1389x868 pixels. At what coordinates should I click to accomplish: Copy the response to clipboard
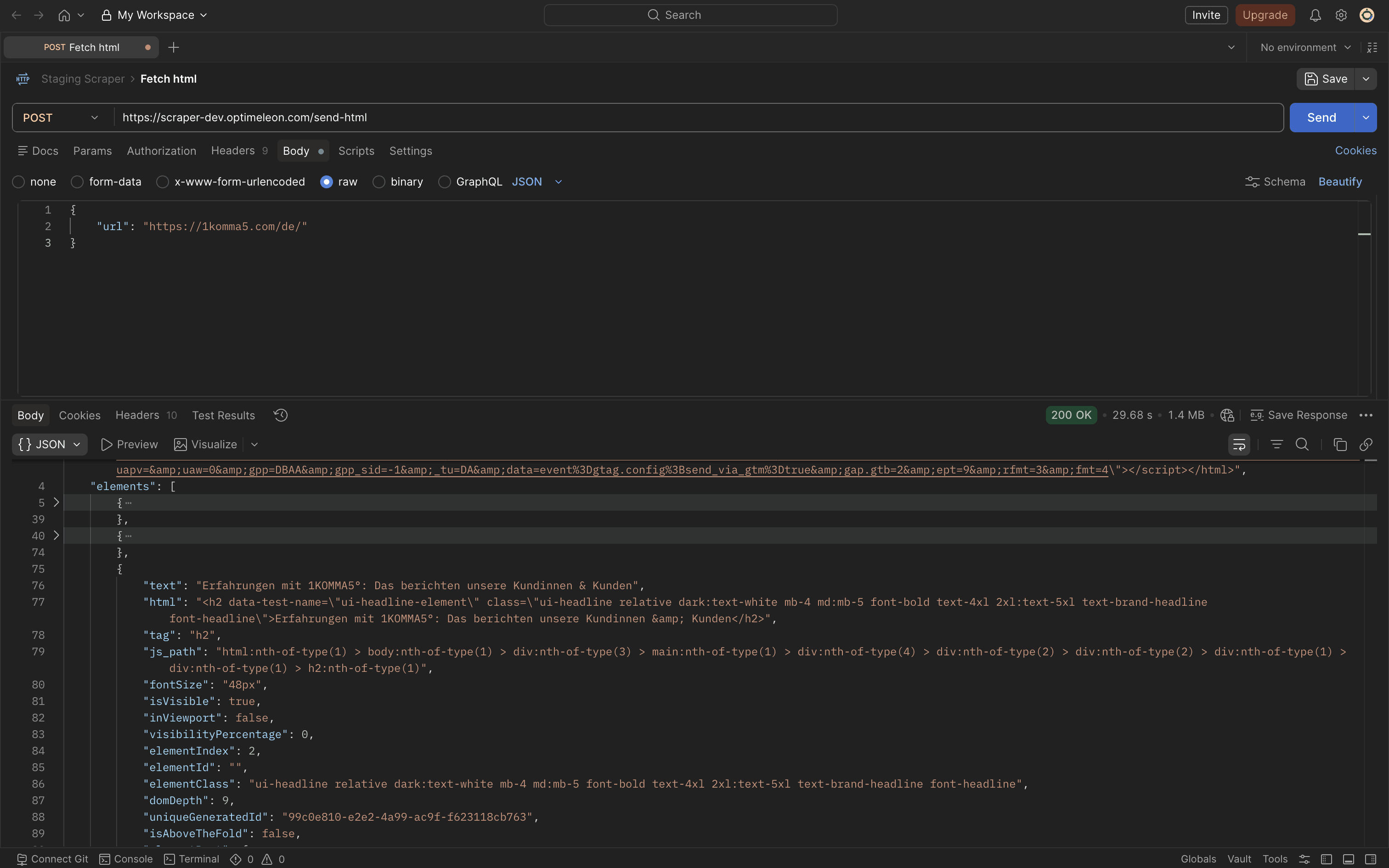[x=1340, y=445]
